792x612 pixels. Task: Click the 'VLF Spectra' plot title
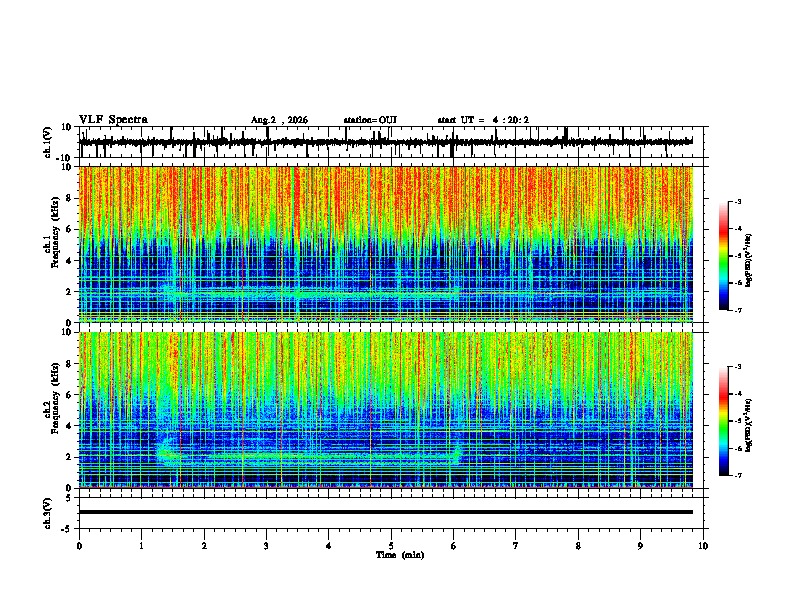pos(113,120)
